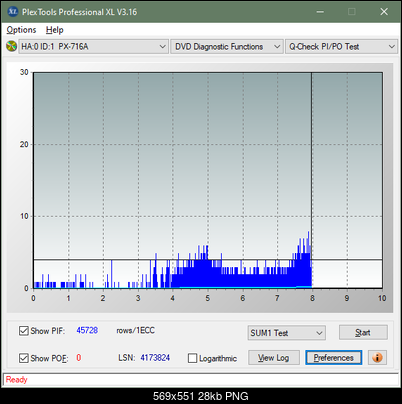Close the PlexTools Professional XL window
This screenshot has width=402, height=404.
384,12
